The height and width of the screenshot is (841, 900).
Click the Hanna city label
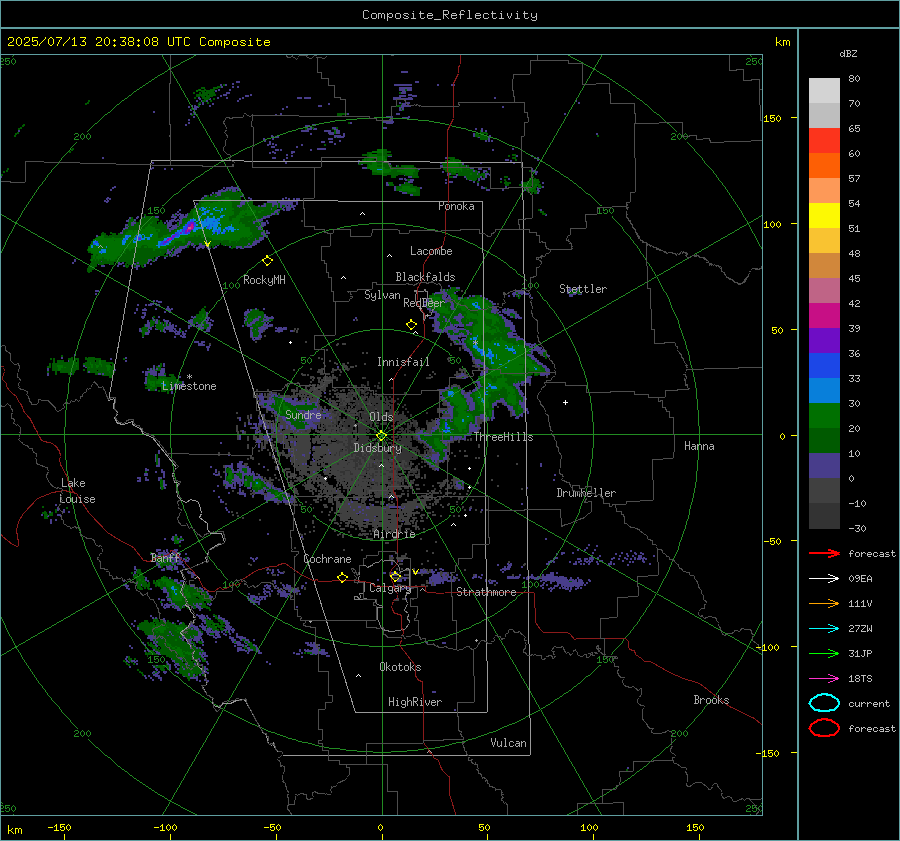click(699, 446)
